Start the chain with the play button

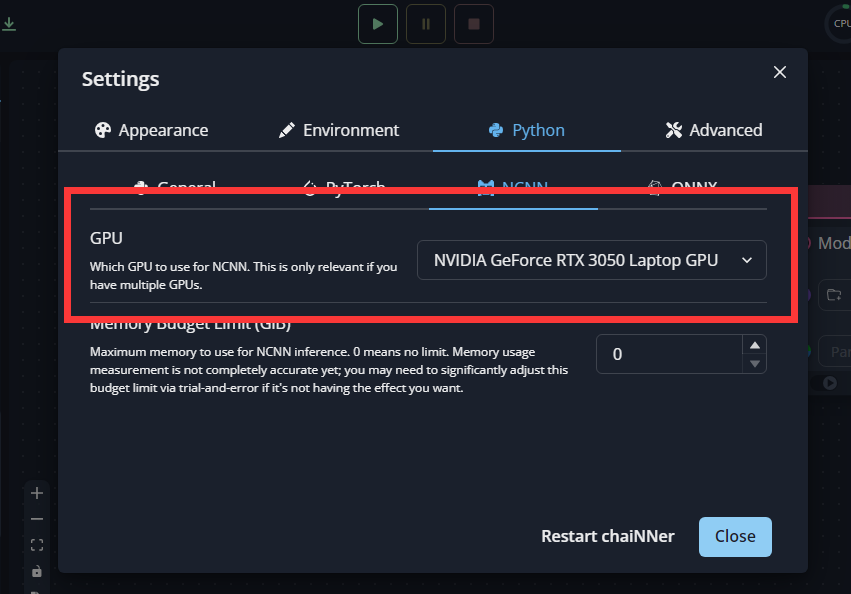378,24
